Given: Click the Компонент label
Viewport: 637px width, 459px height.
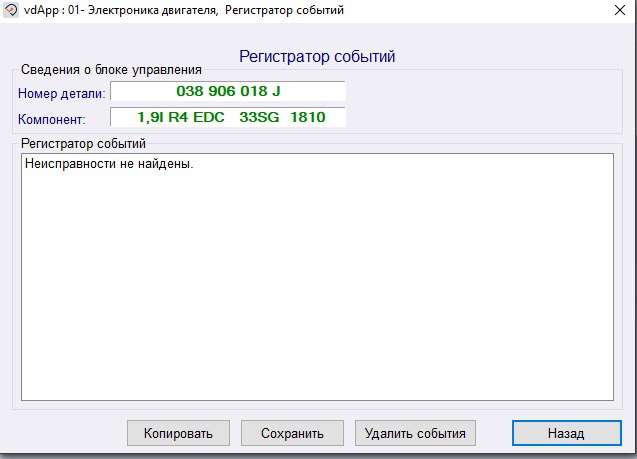Looking at the screenshot, I should pos(52,119).
